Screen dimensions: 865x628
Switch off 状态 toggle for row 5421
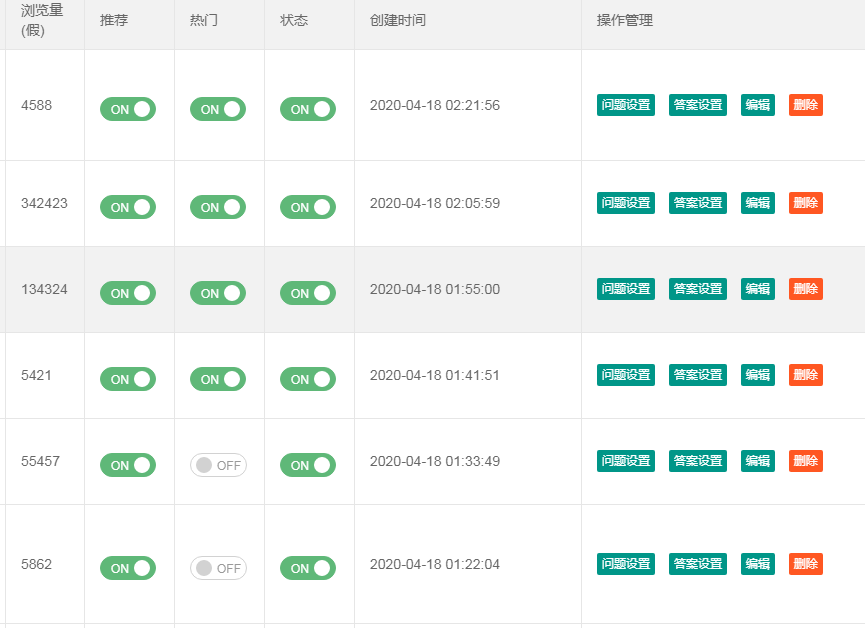tap(308, 379)
